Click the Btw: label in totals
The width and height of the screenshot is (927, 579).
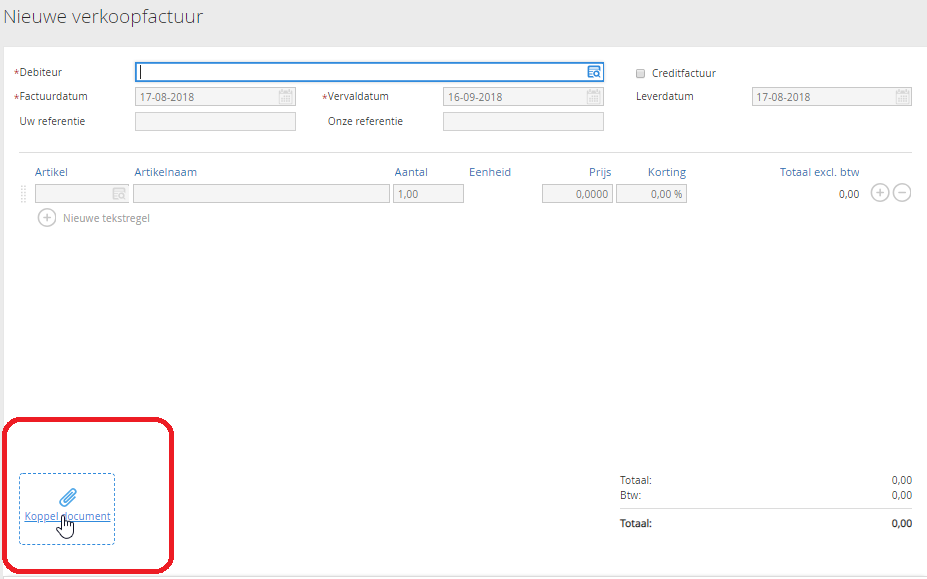(630, 495)
